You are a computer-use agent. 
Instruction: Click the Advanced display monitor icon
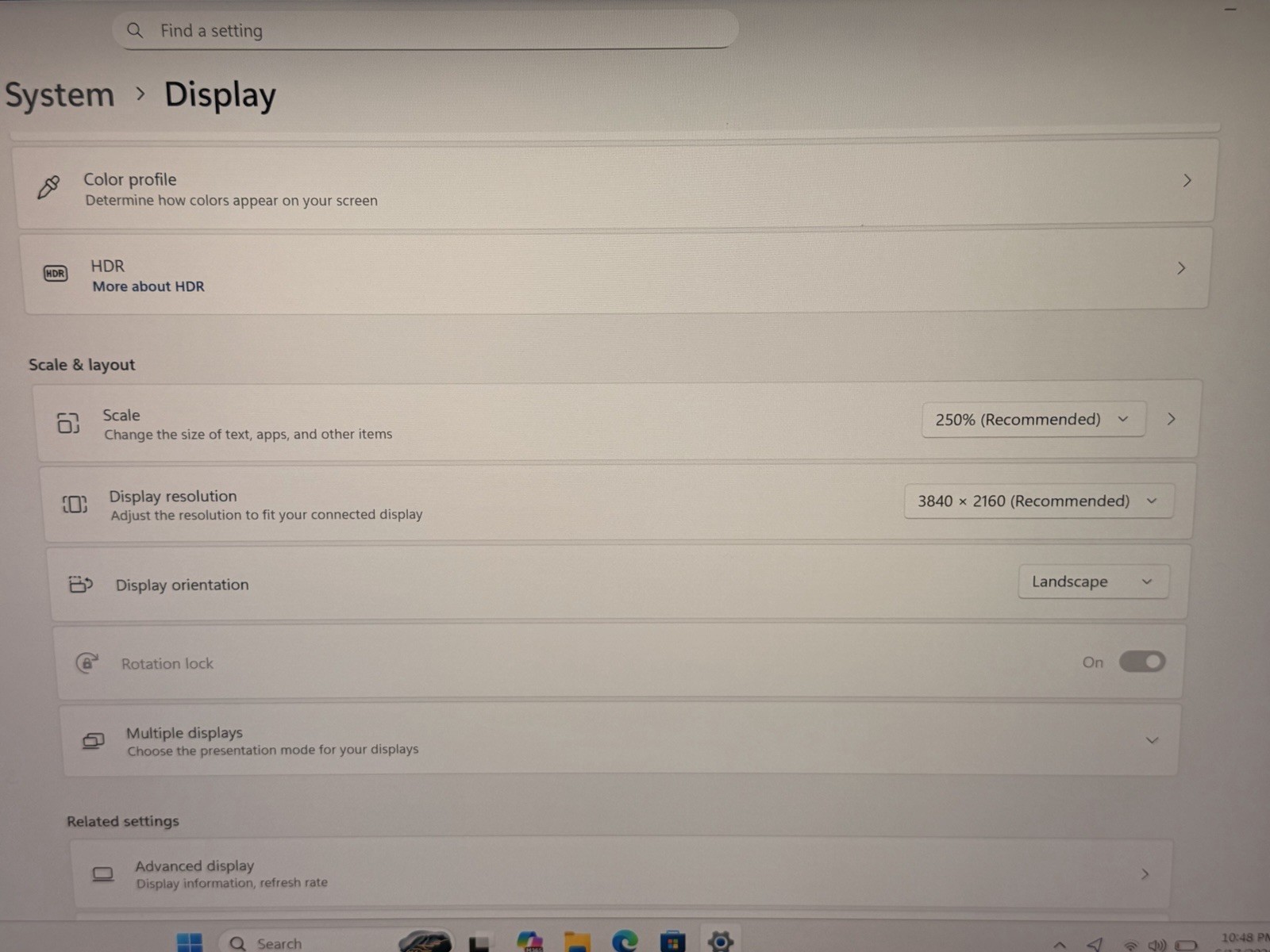(x=102, y=874)
